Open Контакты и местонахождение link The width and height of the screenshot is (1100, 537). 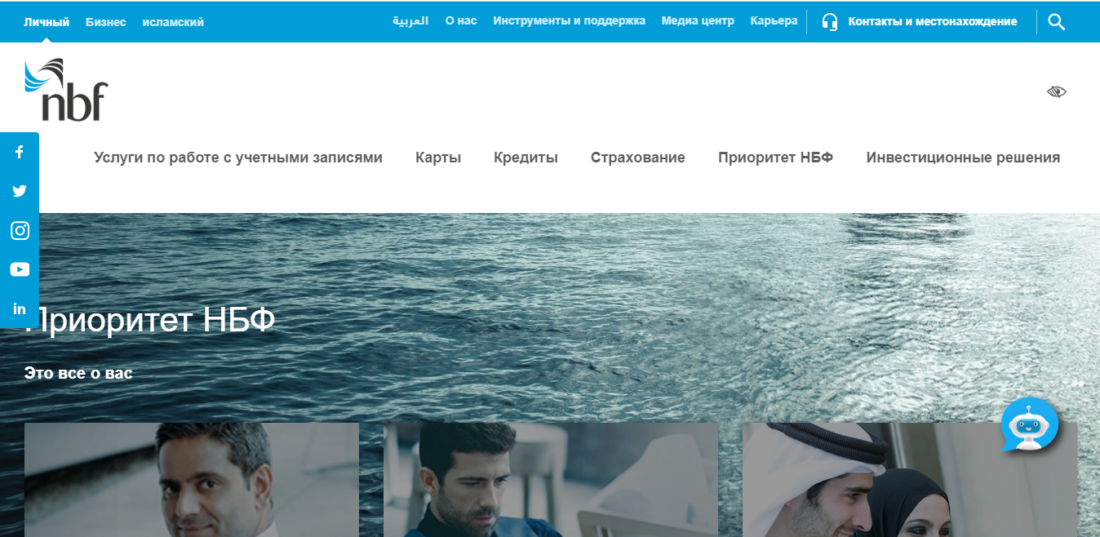(931, 21)
